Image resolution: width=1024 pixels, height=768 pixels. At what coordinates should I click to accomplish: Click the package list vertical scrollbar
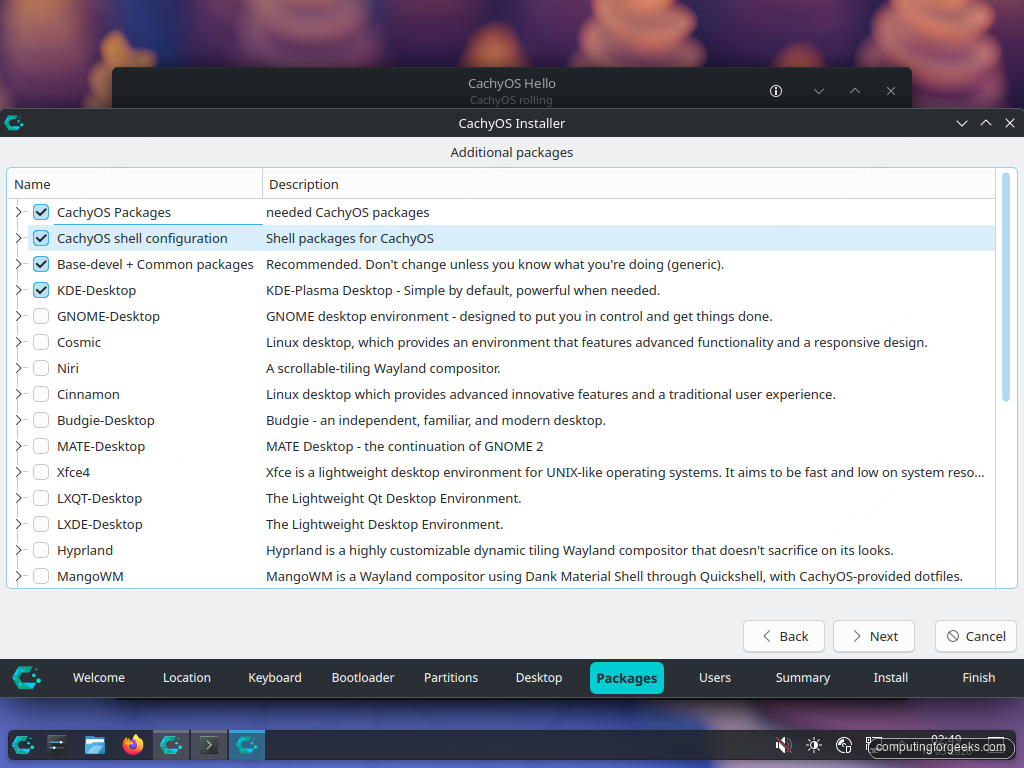coord(1006,286)
